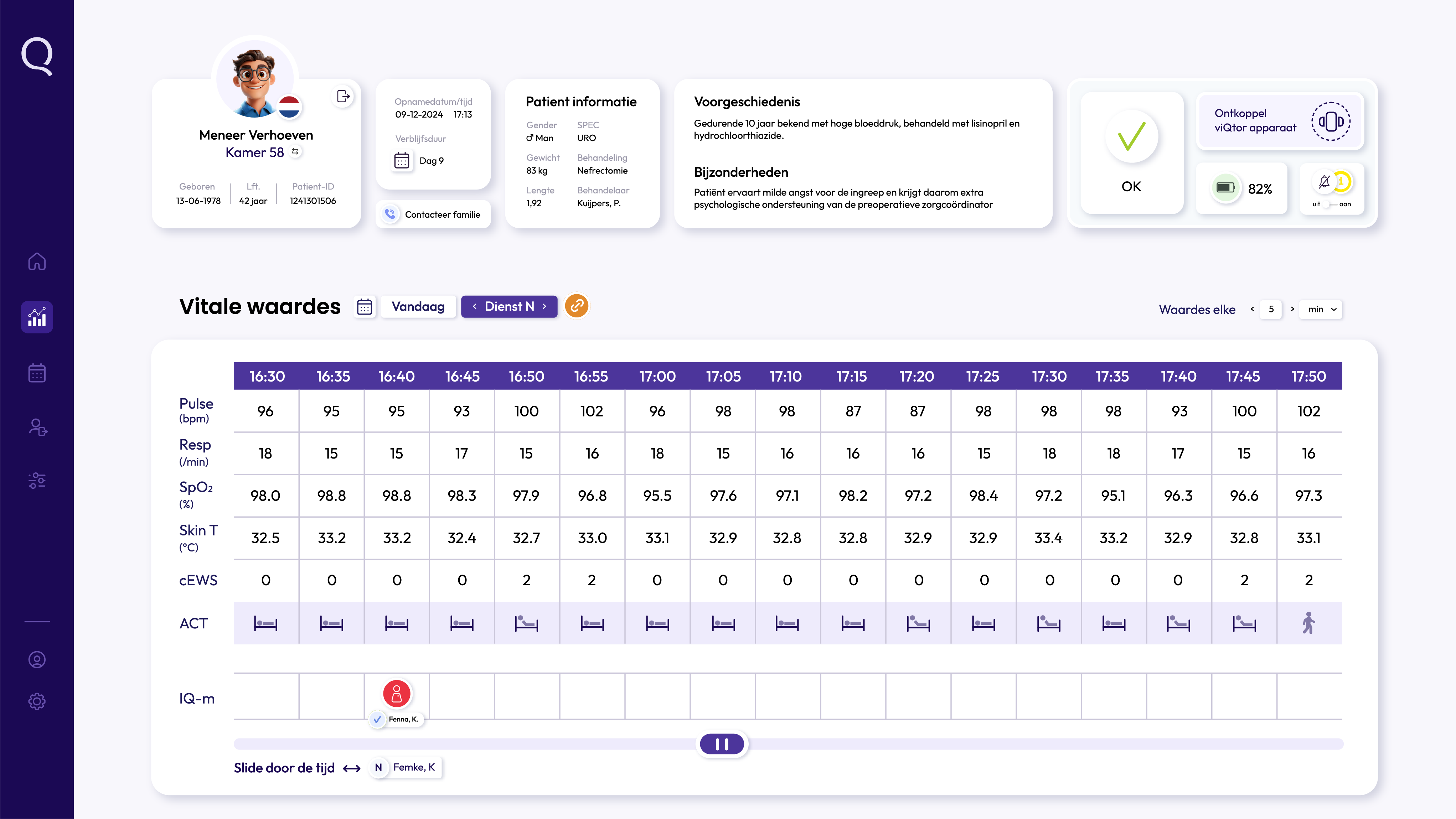The height and width of the screenshot is (819, 1456).
Task: Click Contacteer familie button
Action: (x=433, y=214)
